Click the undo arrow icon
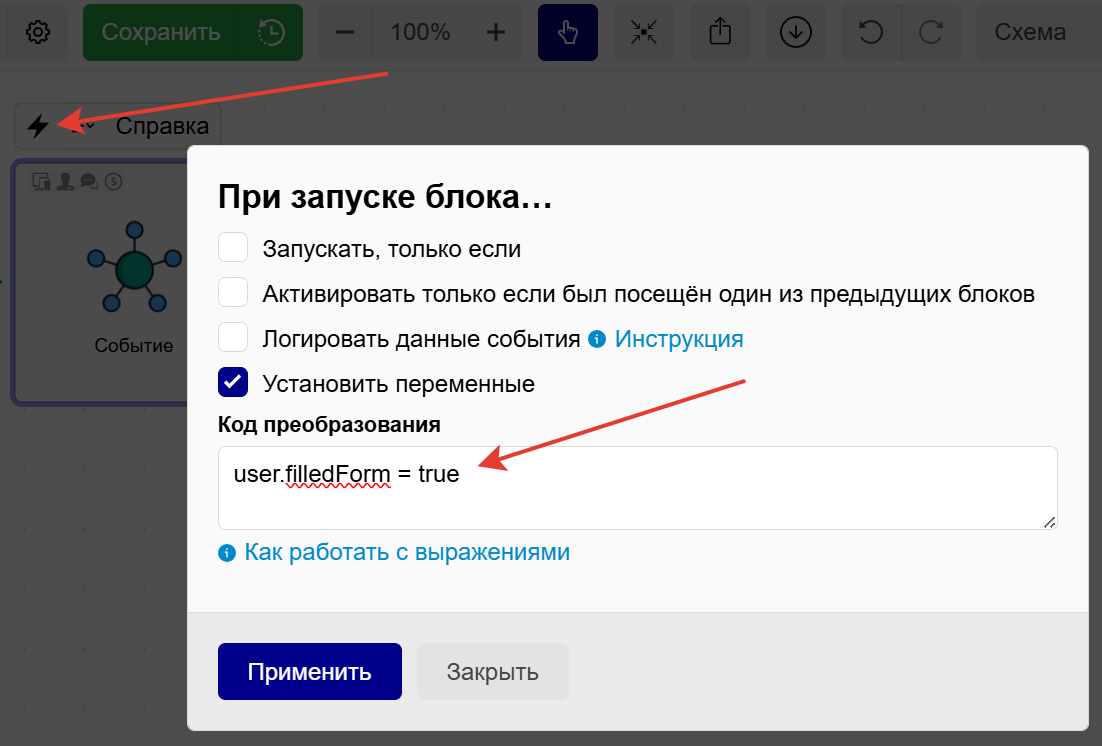The image size is (1102, 746). 870,31
